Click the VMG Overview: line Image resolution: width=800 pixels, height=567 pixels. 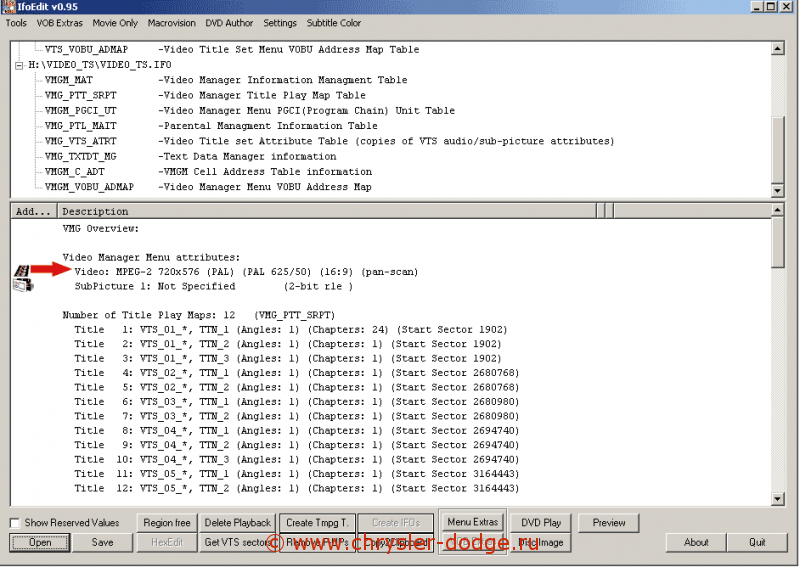point(101,229)
